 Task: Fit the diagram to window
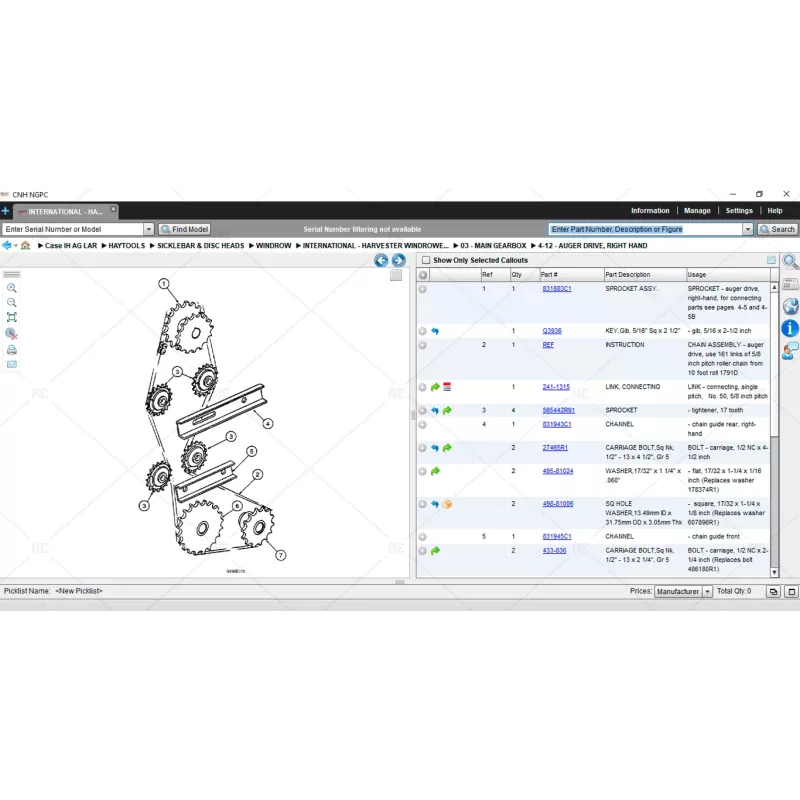coord(12,317)
